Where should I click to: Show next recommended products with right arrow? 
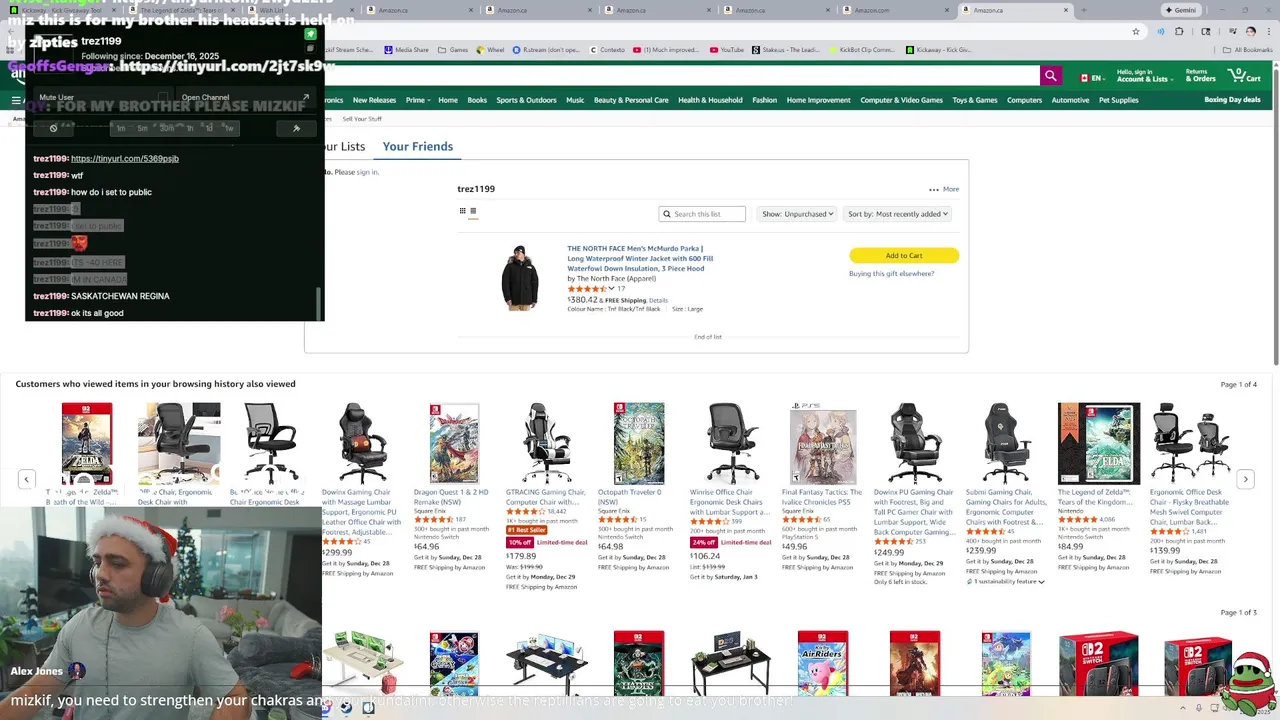coord(1246,479)
